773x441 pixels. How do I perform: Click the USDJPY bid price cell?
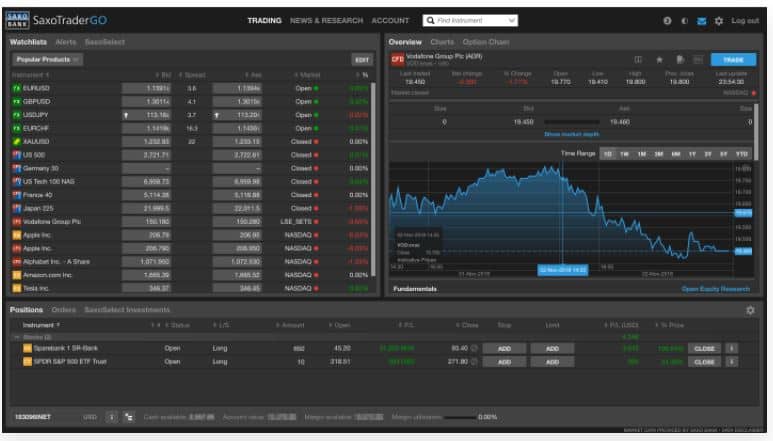click(x=146, y=115)
